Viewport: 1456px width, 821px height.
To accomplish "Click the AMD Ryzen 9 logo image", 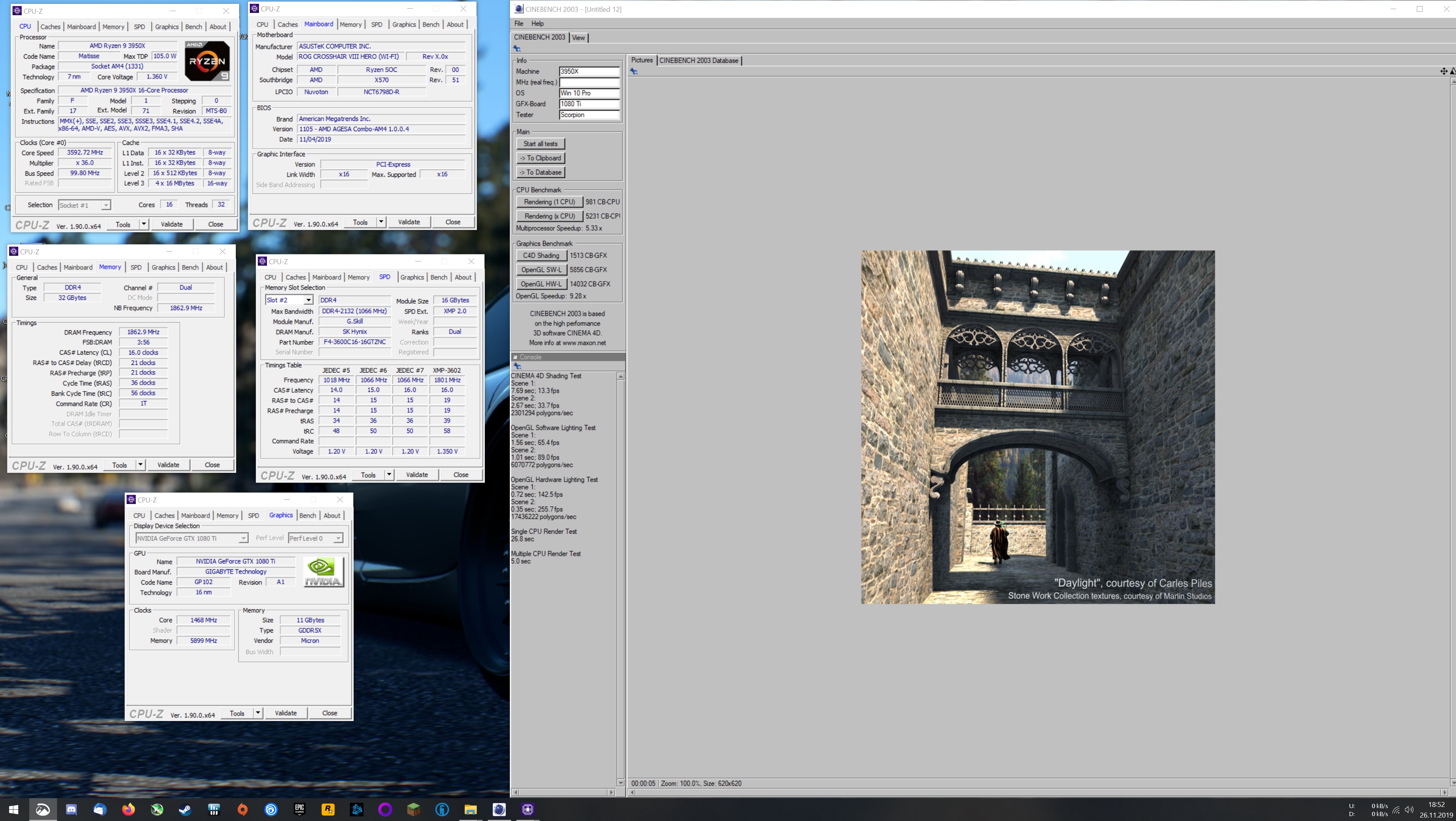I will click(207, 60).
